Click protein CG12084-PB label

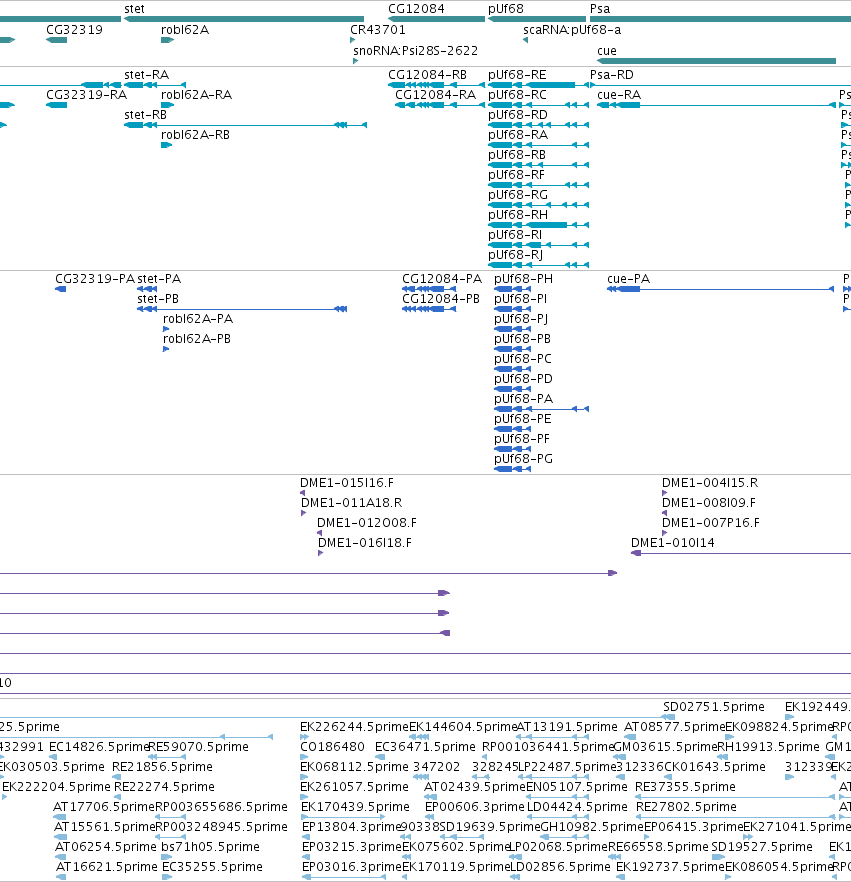coord(440,298)
